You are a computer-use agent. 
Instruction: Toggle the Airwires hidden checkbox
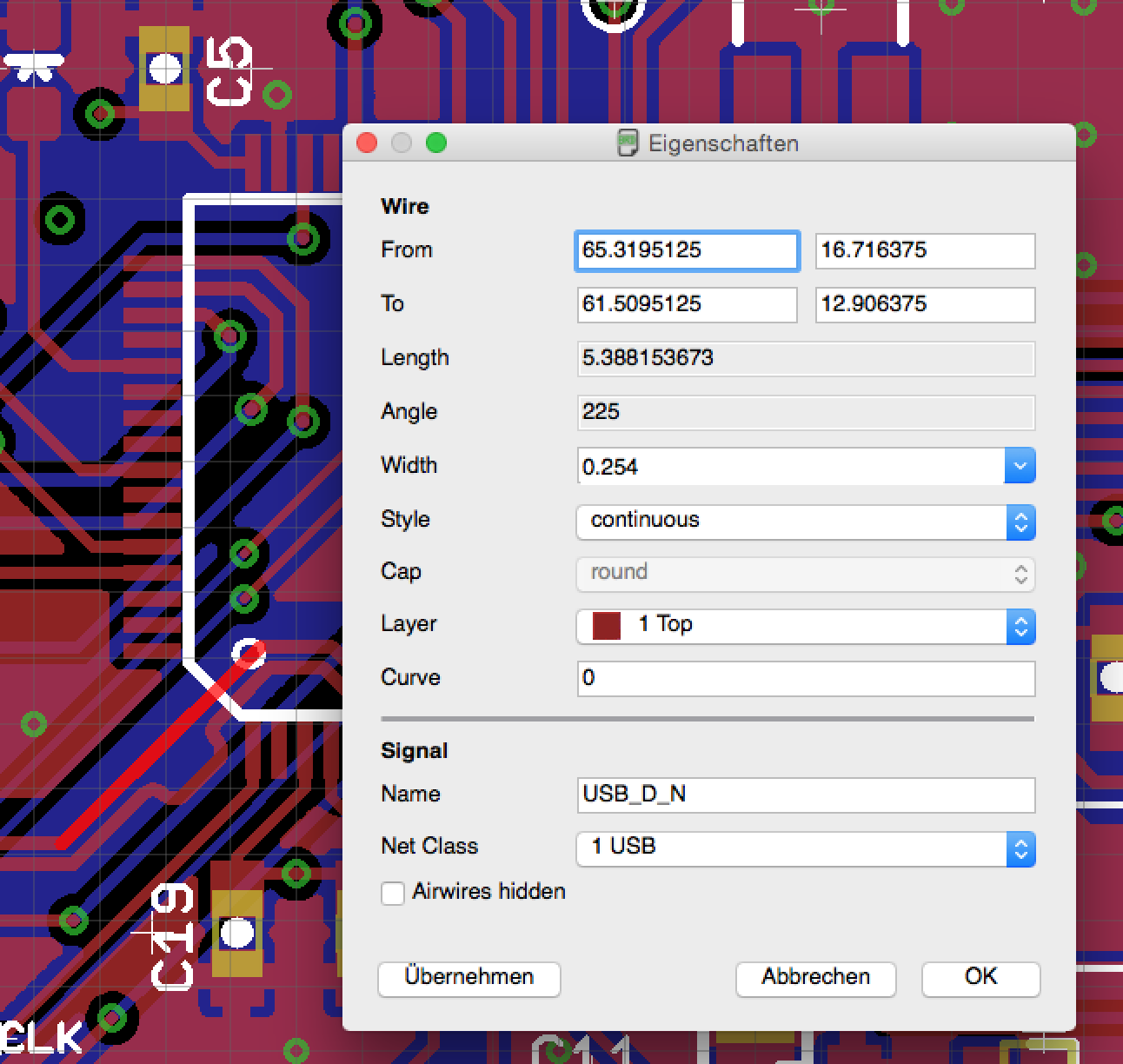pos(393,893)
